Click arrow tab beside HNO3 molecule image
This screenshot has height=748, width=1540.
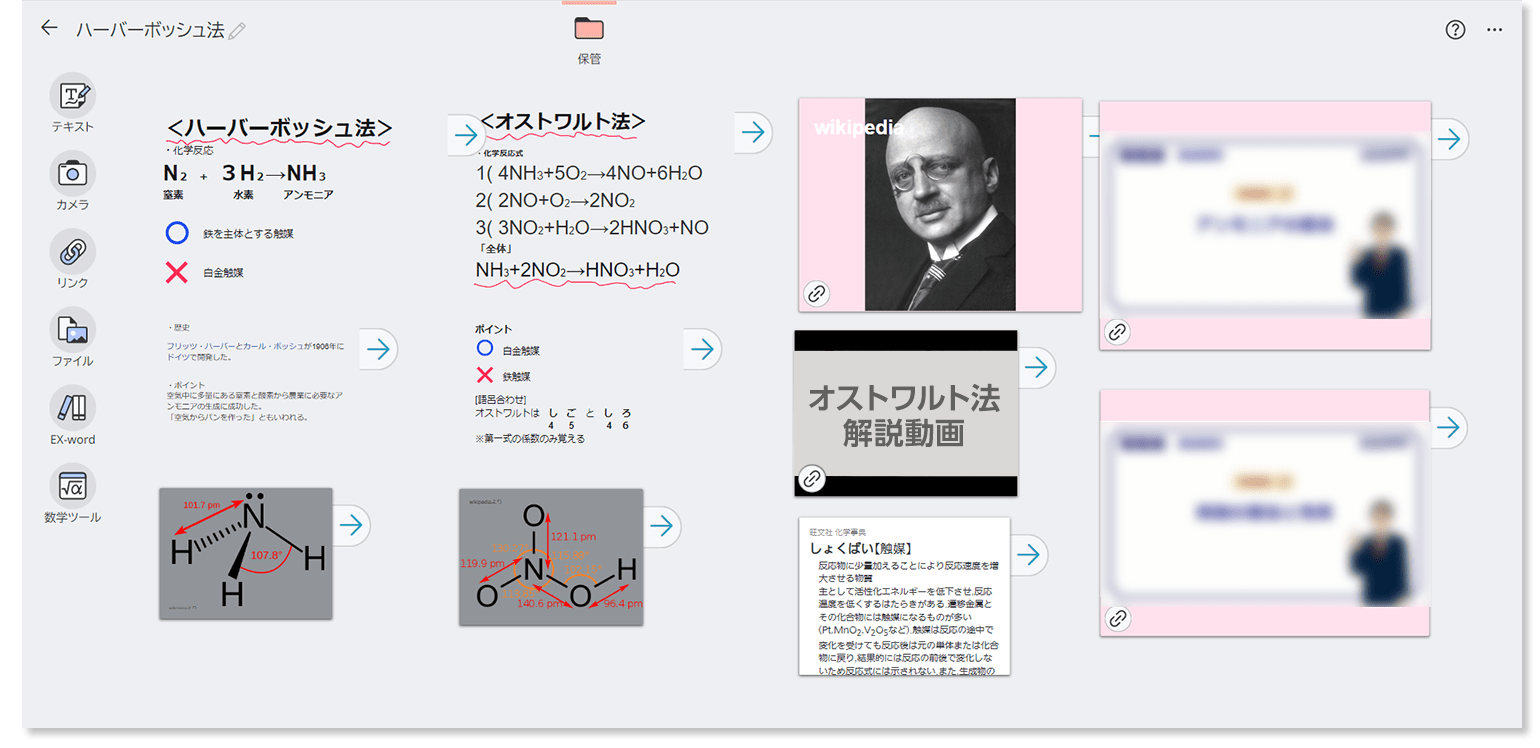point(661,526)
